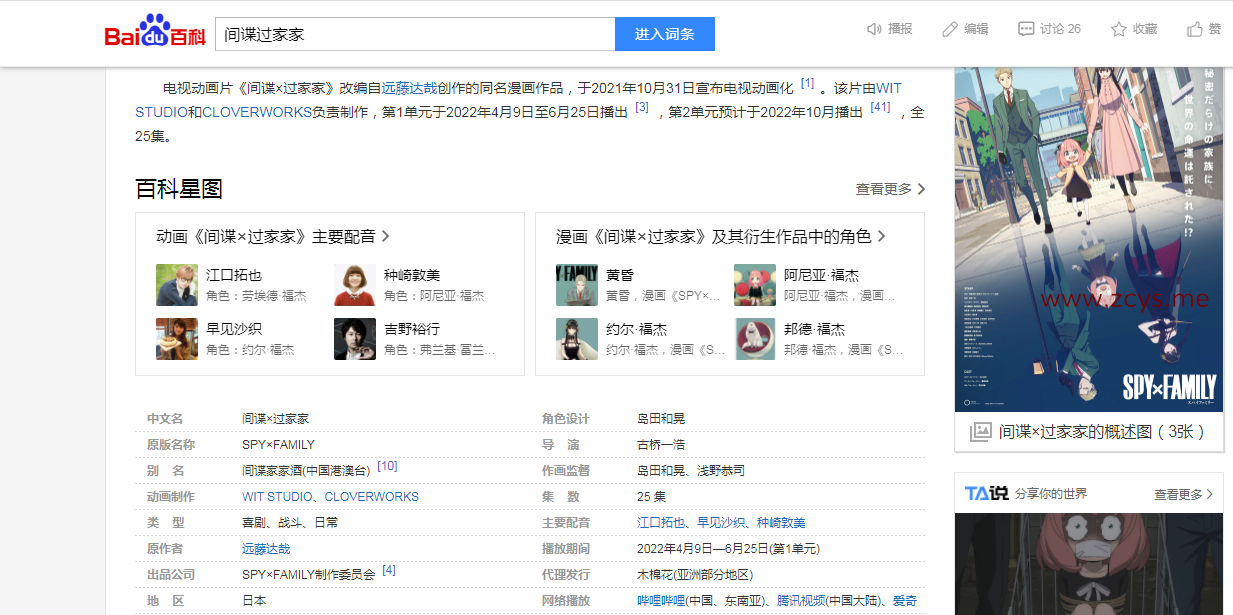Select the 古桥一浩 director value
This screenshot has width=1233, height=615.
coord(661,445)
